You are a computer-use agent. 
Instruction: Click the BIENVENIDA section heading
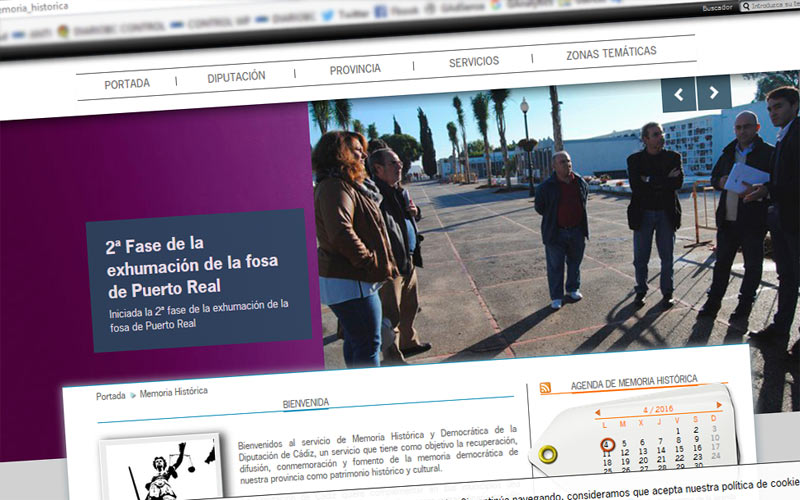coord(306,404)
